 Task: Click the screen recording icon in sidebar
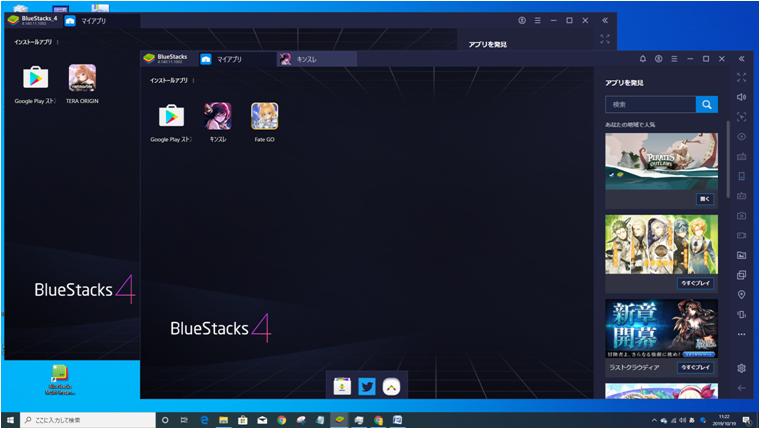[x=742, y=235]
